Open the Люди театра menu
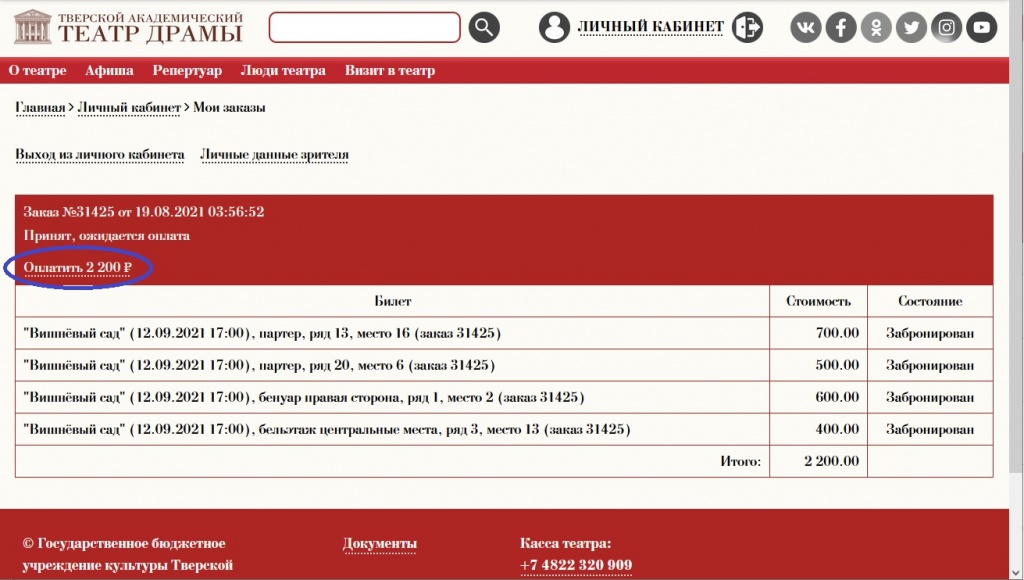The width and height of the screenshot is (1024, 580). 283,71
